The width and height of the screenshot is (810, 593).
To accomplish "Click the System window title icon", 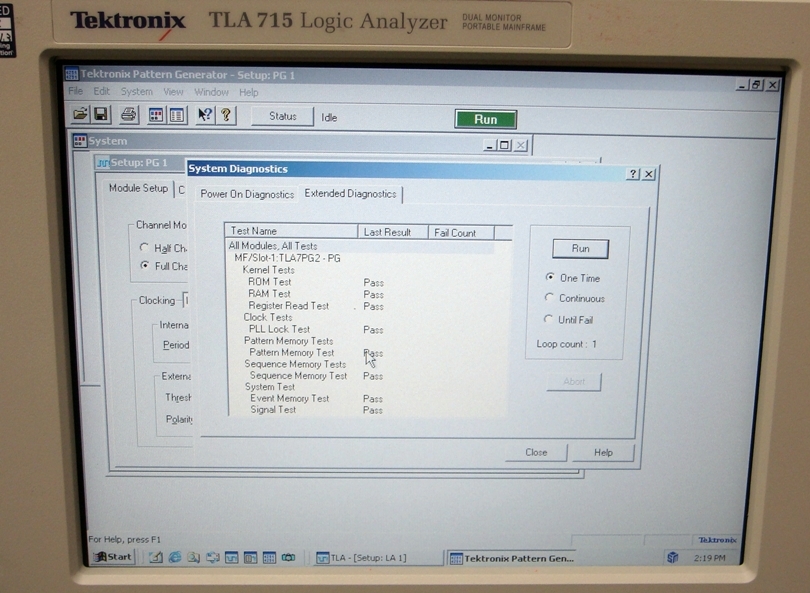I will (80, 141).
